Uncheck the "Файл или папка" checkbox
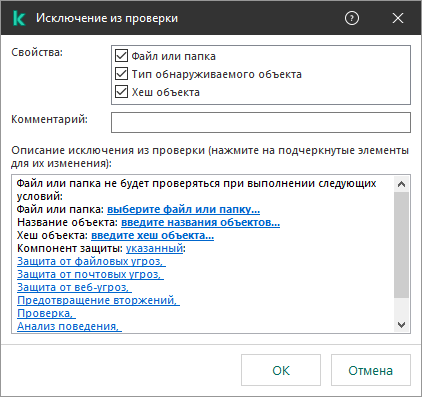 (121, 56)
